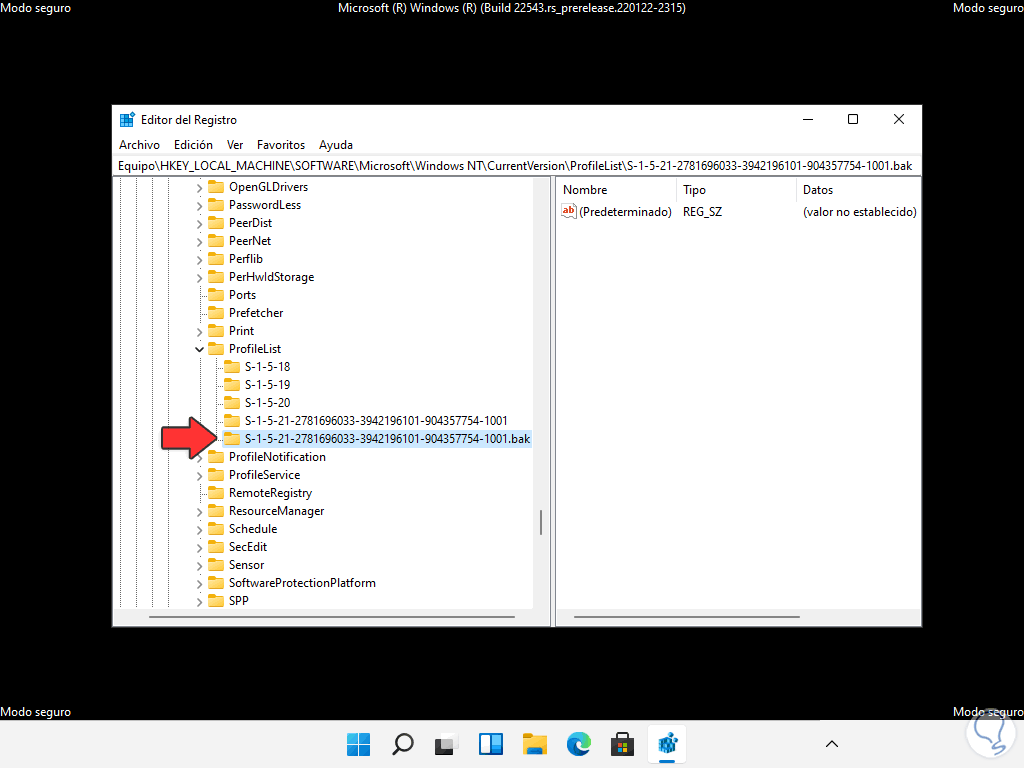Image resolution: width=1024 pixels, height=768 pixels.
Task: Show hidden system tray icons
Action: [832, 744]
